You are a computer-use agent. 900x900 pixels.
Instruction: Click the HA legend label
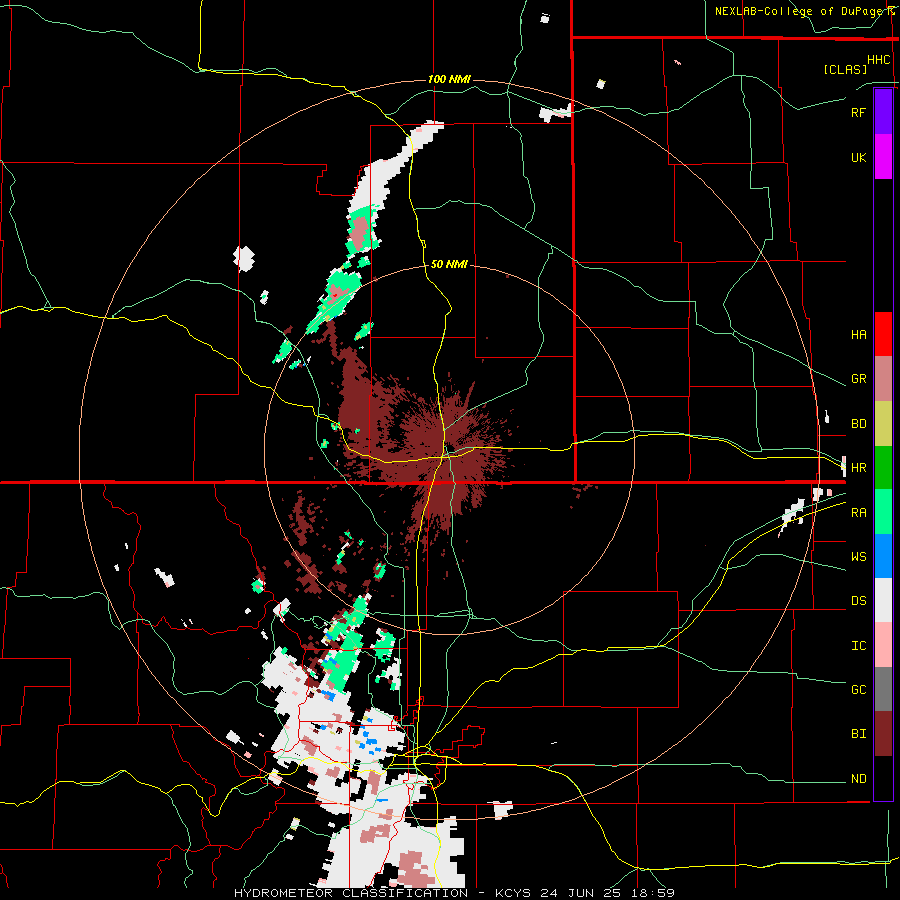pyautogui.click(x=858, y=335)
